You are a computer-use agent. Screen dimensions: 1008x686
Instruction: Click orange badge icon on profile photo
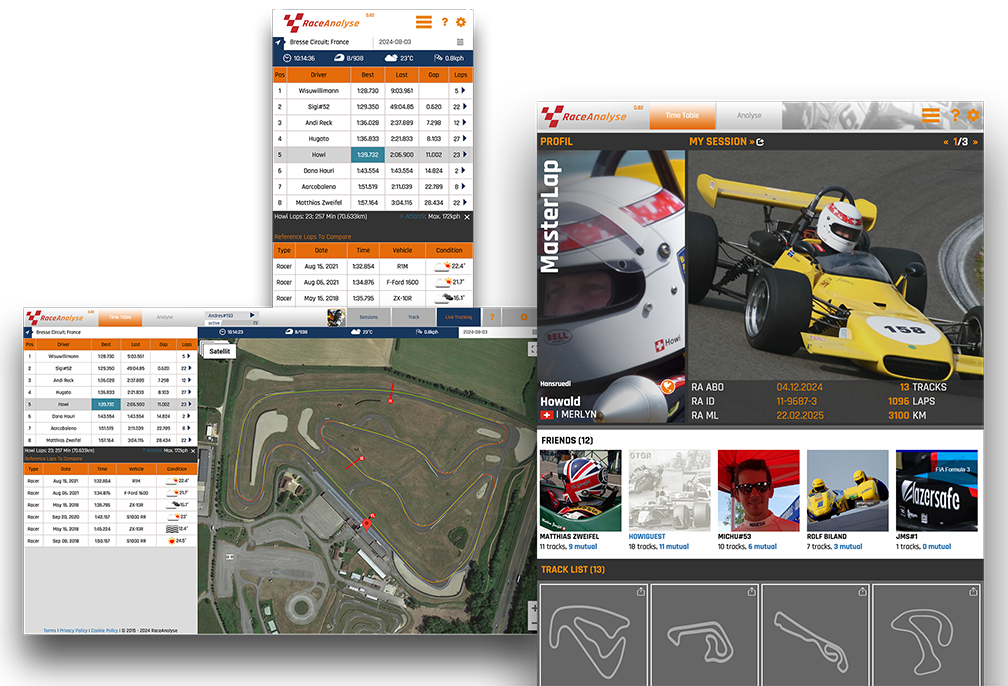(668, 386)
